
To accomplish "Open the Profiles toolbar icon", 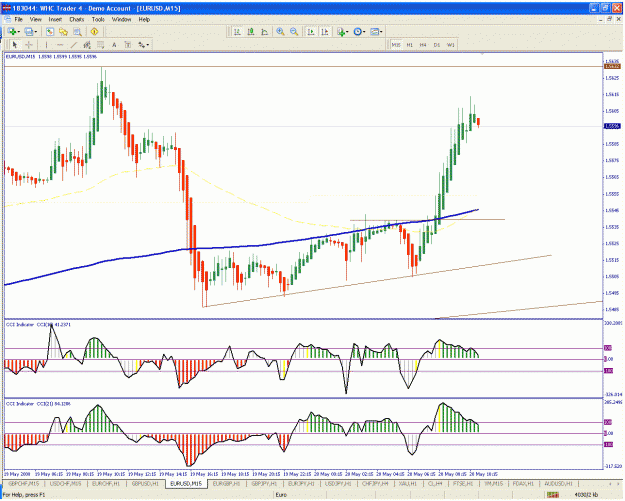I will pyautogui.click(x=29, y=31).
